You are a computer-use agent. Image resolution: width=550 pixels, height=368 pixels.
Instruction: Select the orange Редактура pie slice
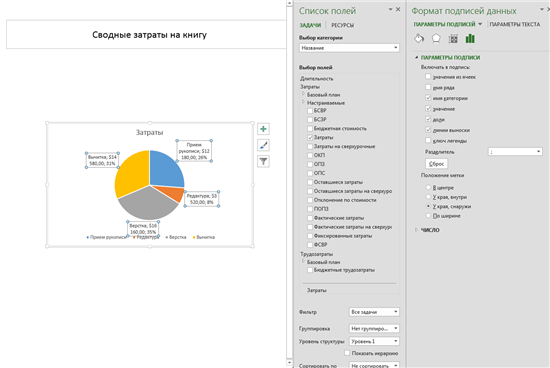[x=175, y=194]
